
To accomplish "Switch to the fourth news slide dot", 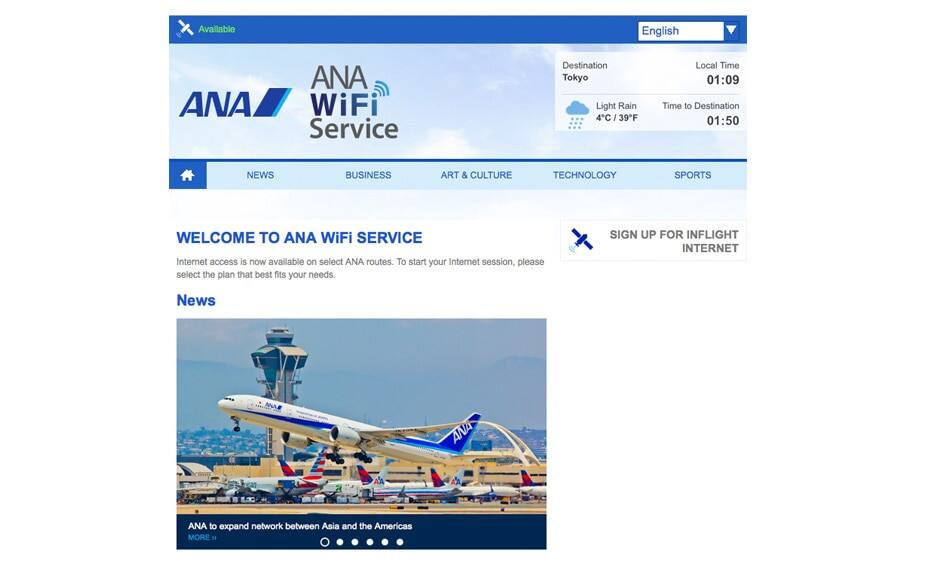I will tap(370, 542).
